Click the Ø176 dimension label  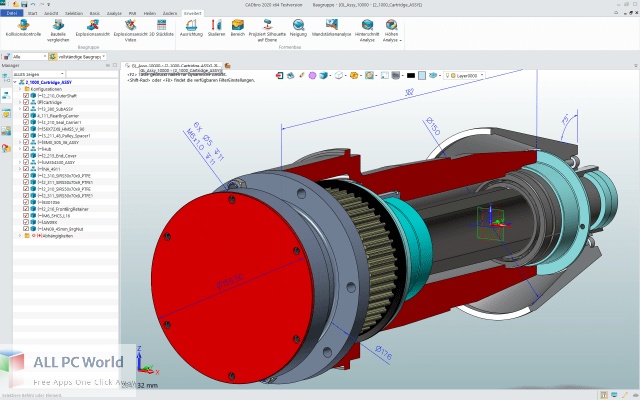pos(383,353)
